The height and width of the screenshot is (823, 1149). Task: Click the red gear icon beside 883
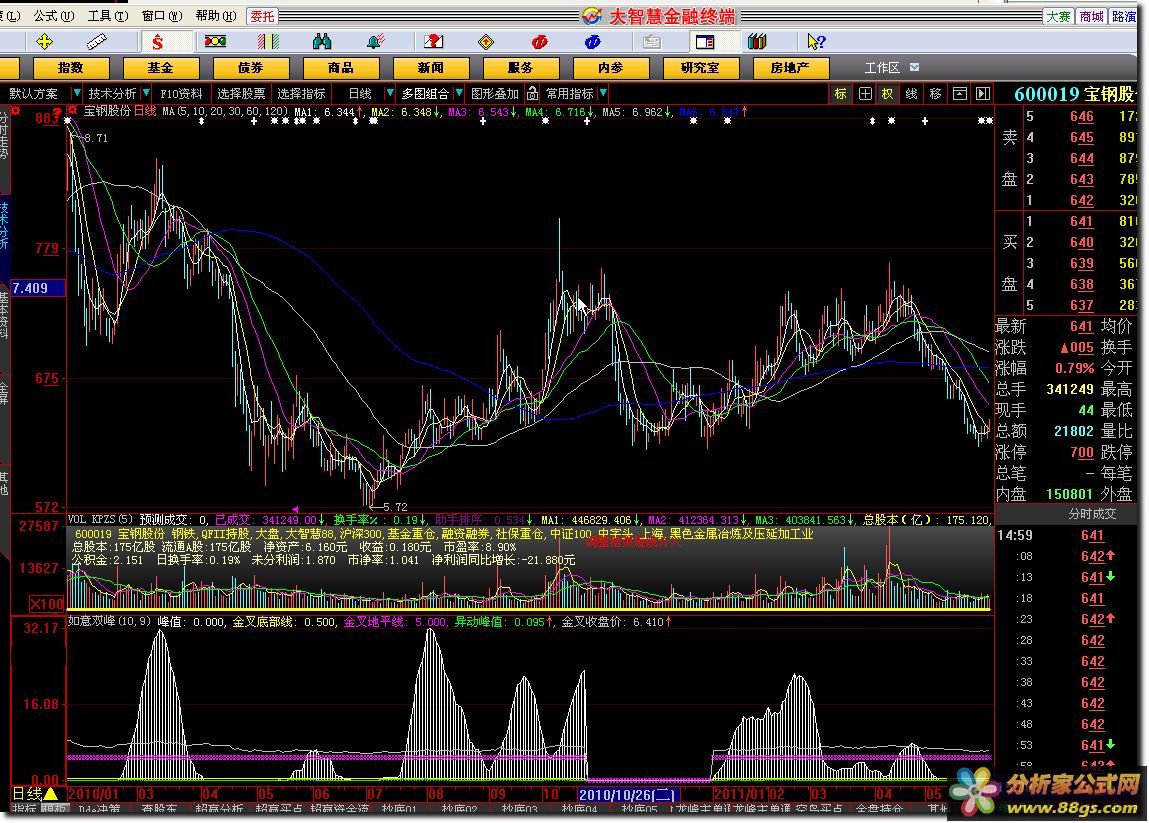[15, 111]
